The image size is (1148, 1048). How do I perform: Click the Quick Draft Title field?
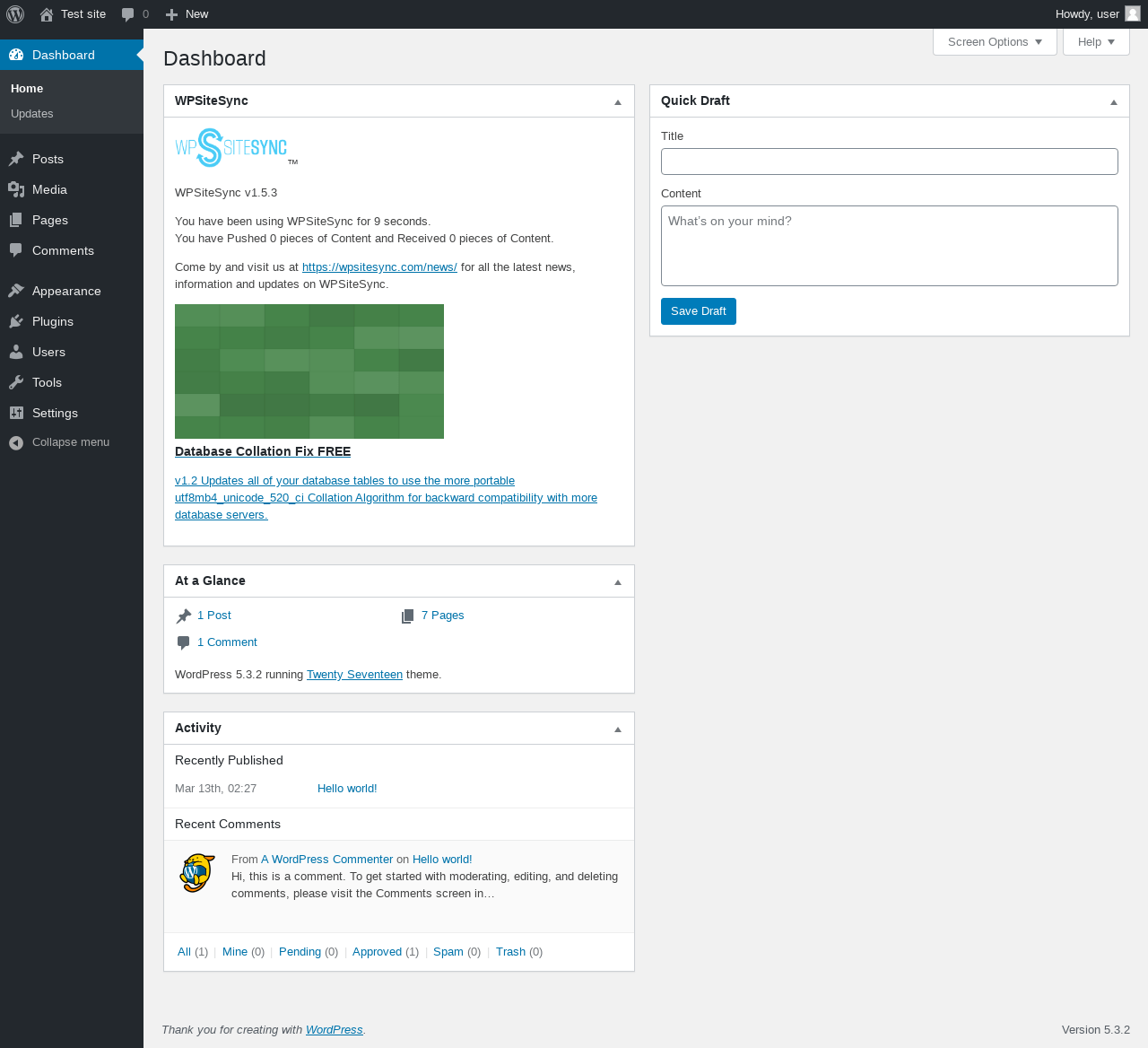(x=890, y=162)
